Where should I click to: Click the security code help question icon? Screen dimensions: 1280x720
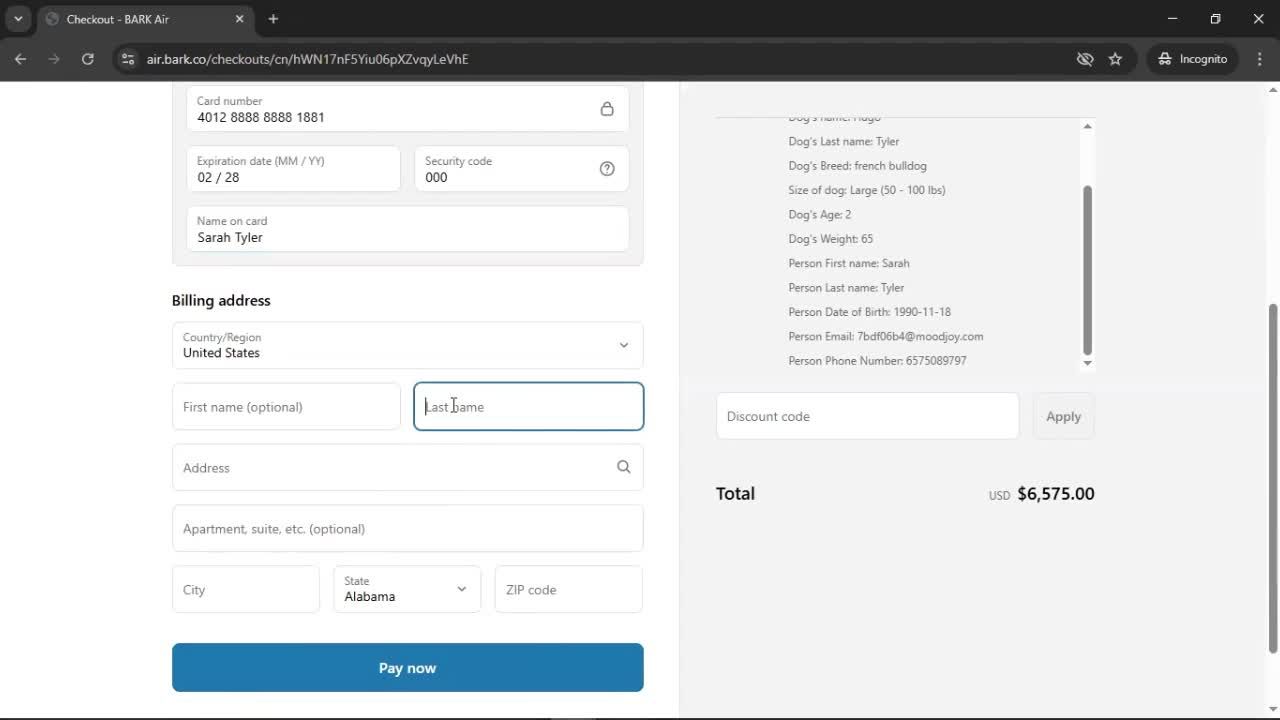click(x=607, y=169)
